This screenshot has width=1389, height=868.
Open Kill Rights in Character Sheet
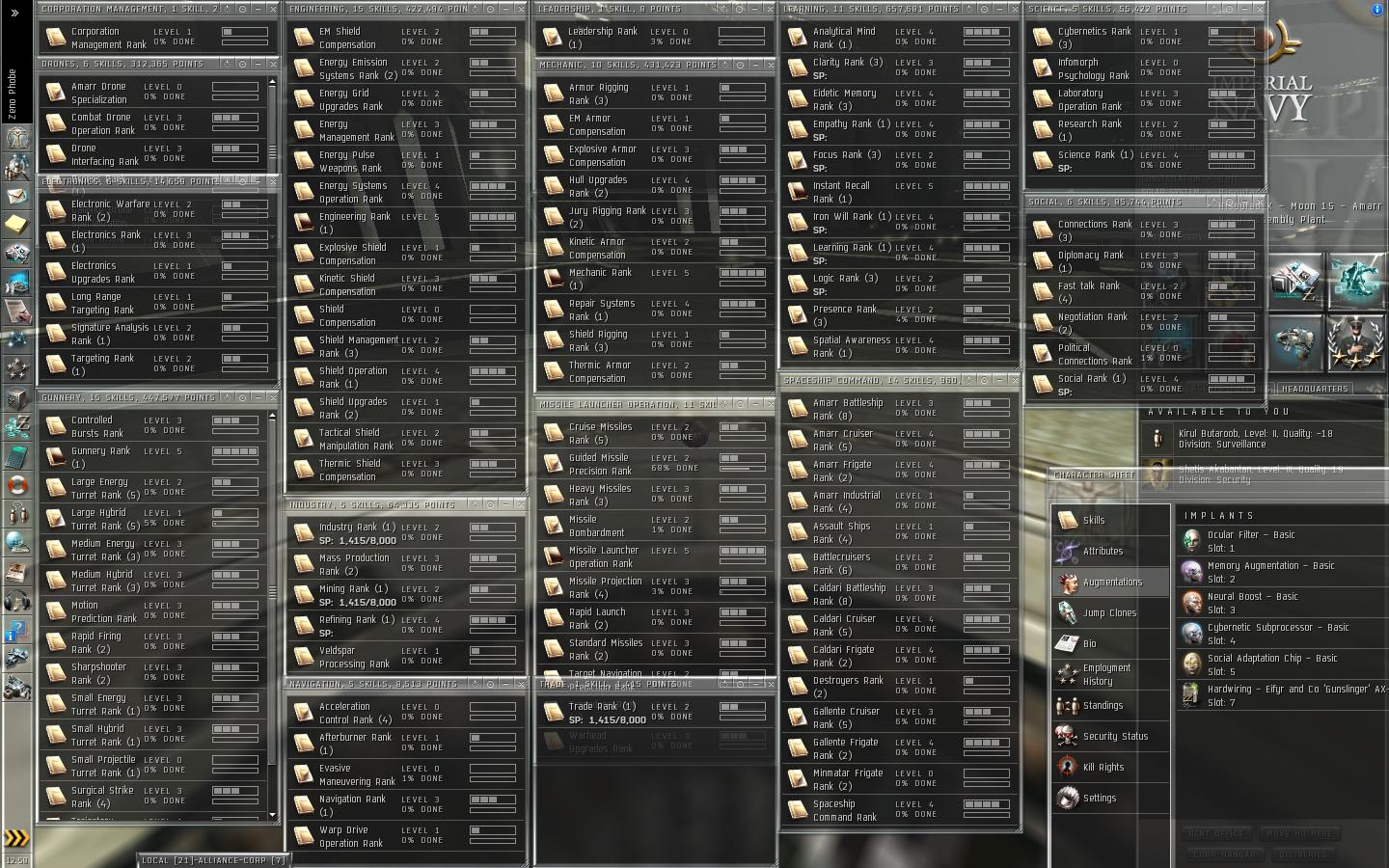[1110, 767]
